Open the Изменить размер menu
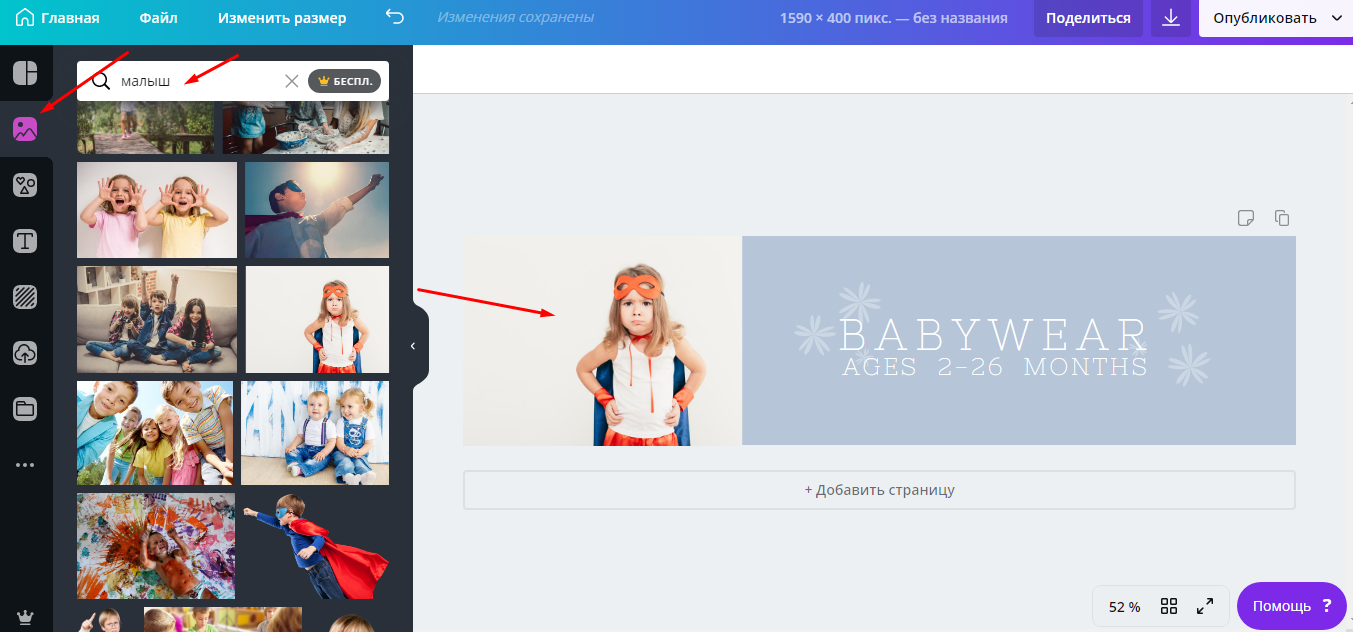1353x632 pixels. tap(282, 18)
